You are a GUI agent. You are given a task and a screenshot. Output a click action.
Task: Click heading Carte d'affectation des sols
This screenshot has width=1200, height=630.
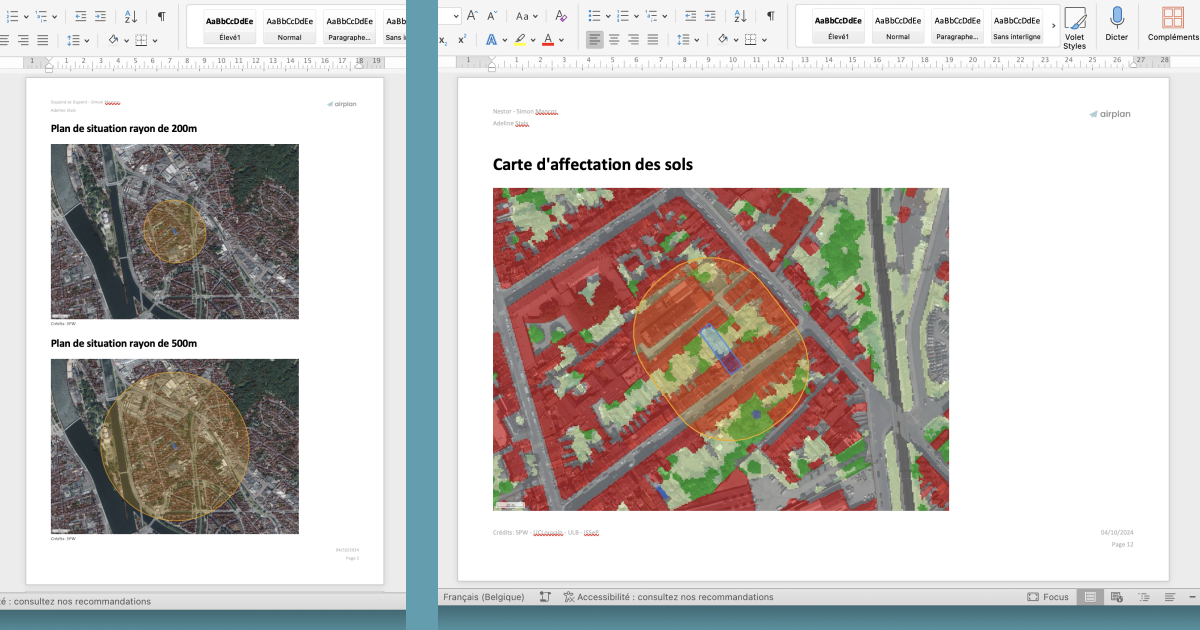click(x=593, y=164)
